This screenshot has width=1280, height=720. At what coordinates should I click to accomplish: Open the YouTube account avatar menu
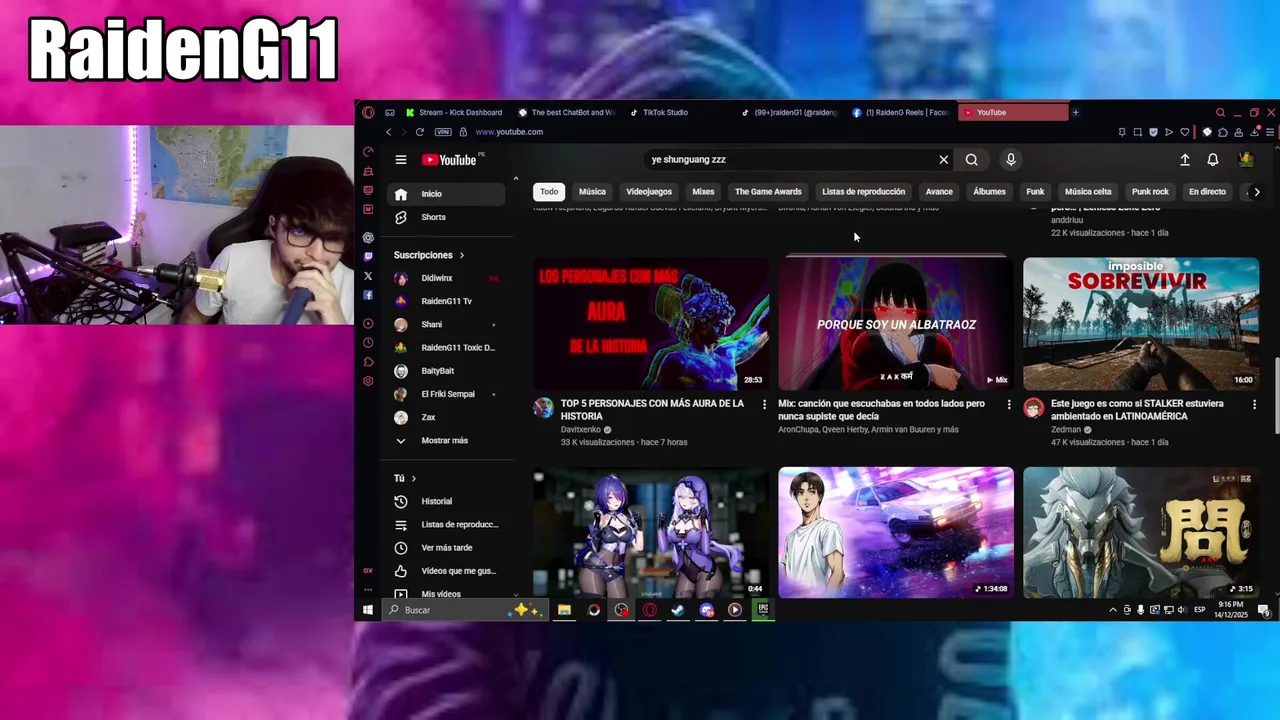tap(1246, 160)
